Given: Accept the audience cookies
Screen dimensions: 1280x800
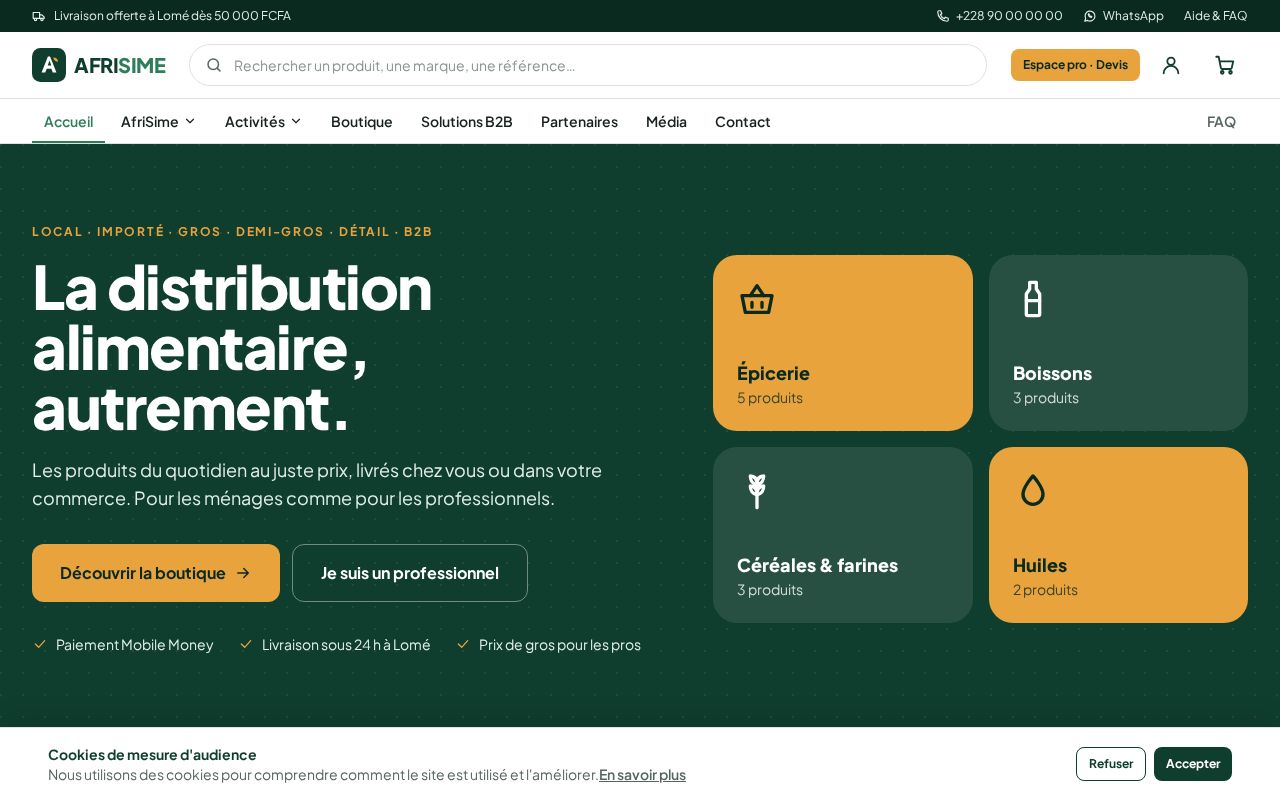Looking at the screenshot, I should [x=1193, y=764].
